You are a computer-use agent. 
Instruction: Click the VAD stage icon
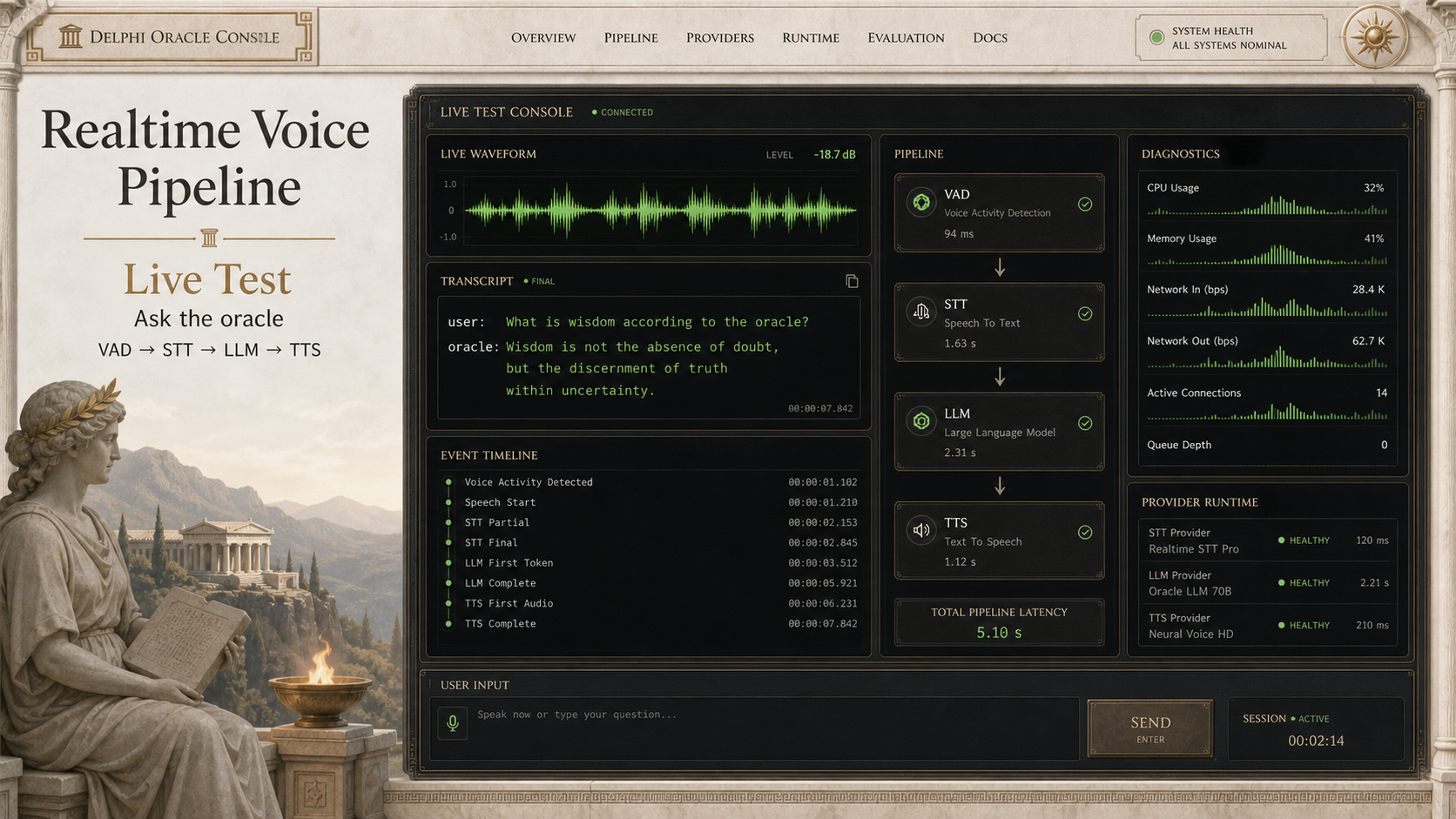coord(921,203)
